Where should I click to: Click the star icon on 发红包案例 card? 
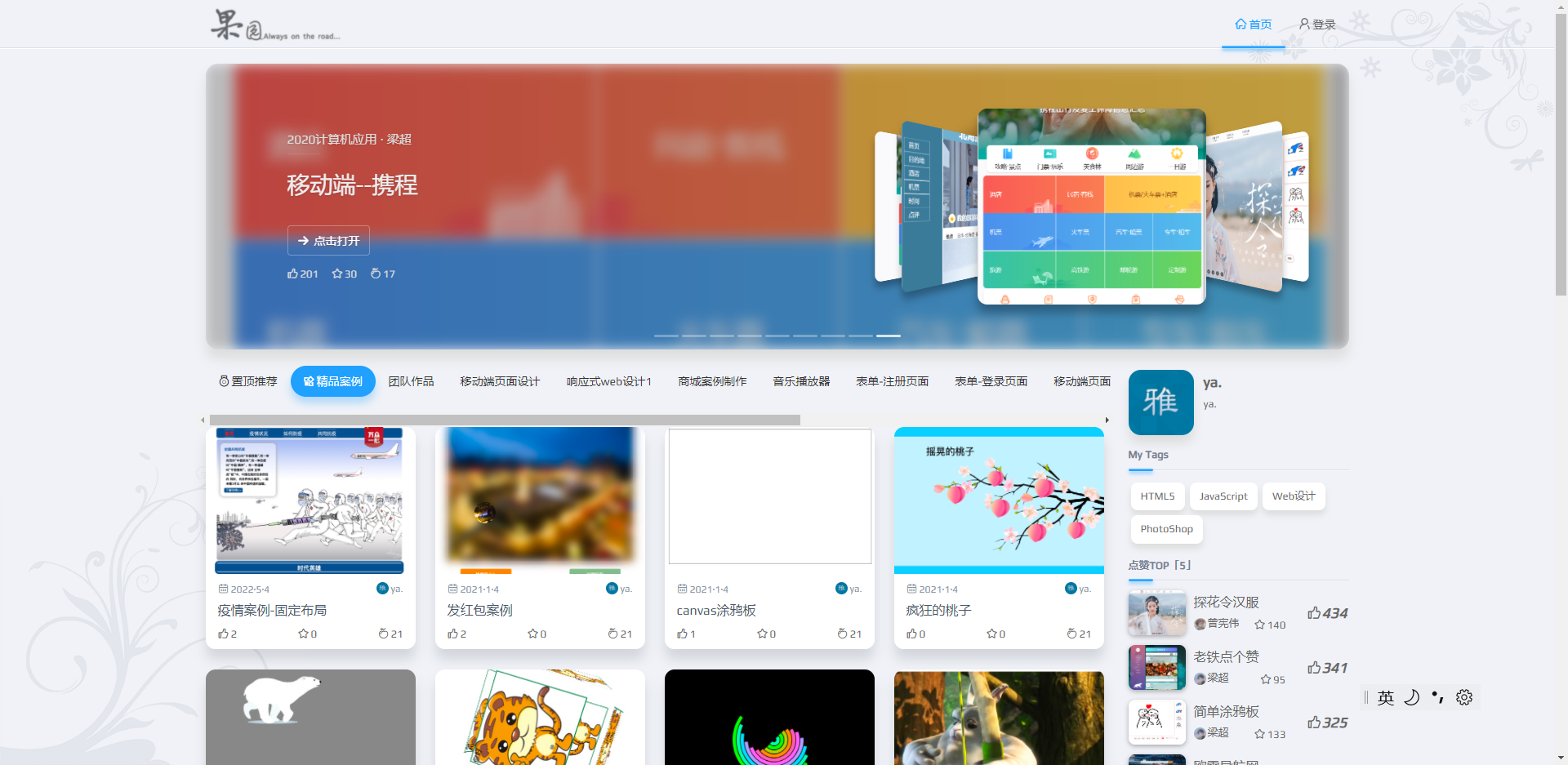pos(532,634)
